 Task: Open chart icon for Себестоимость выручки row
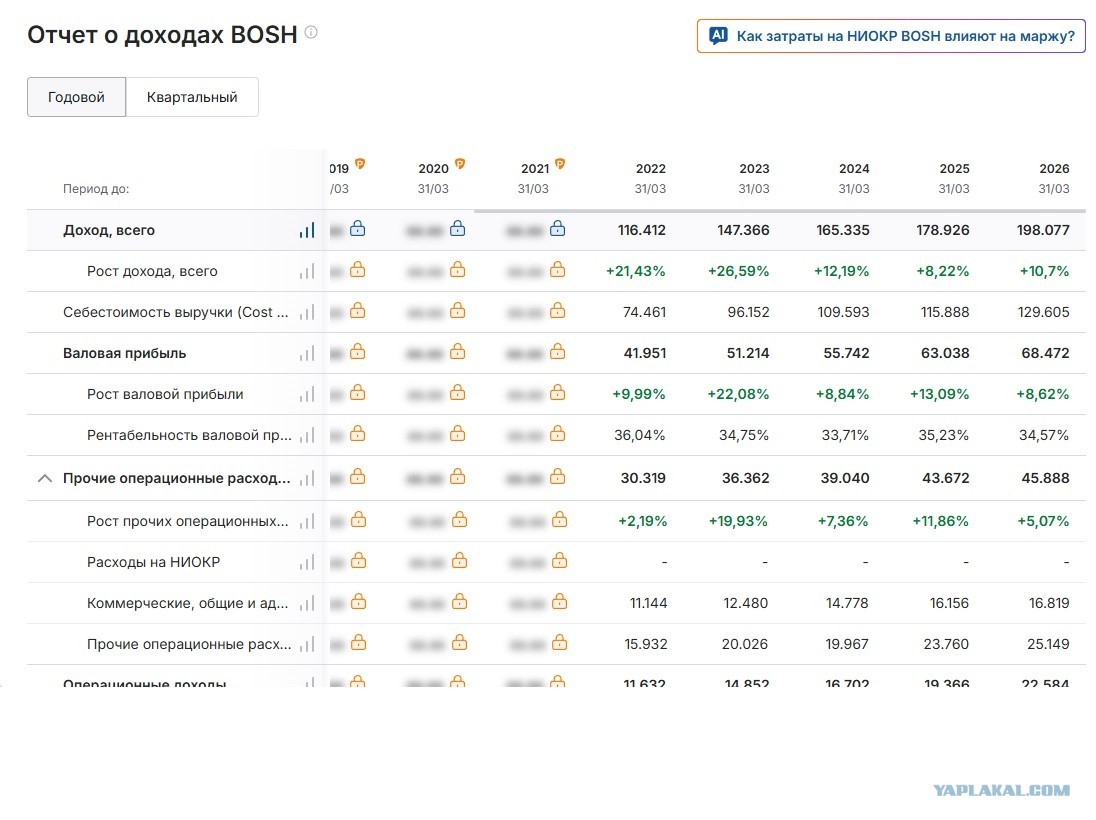tap(307, 312)
